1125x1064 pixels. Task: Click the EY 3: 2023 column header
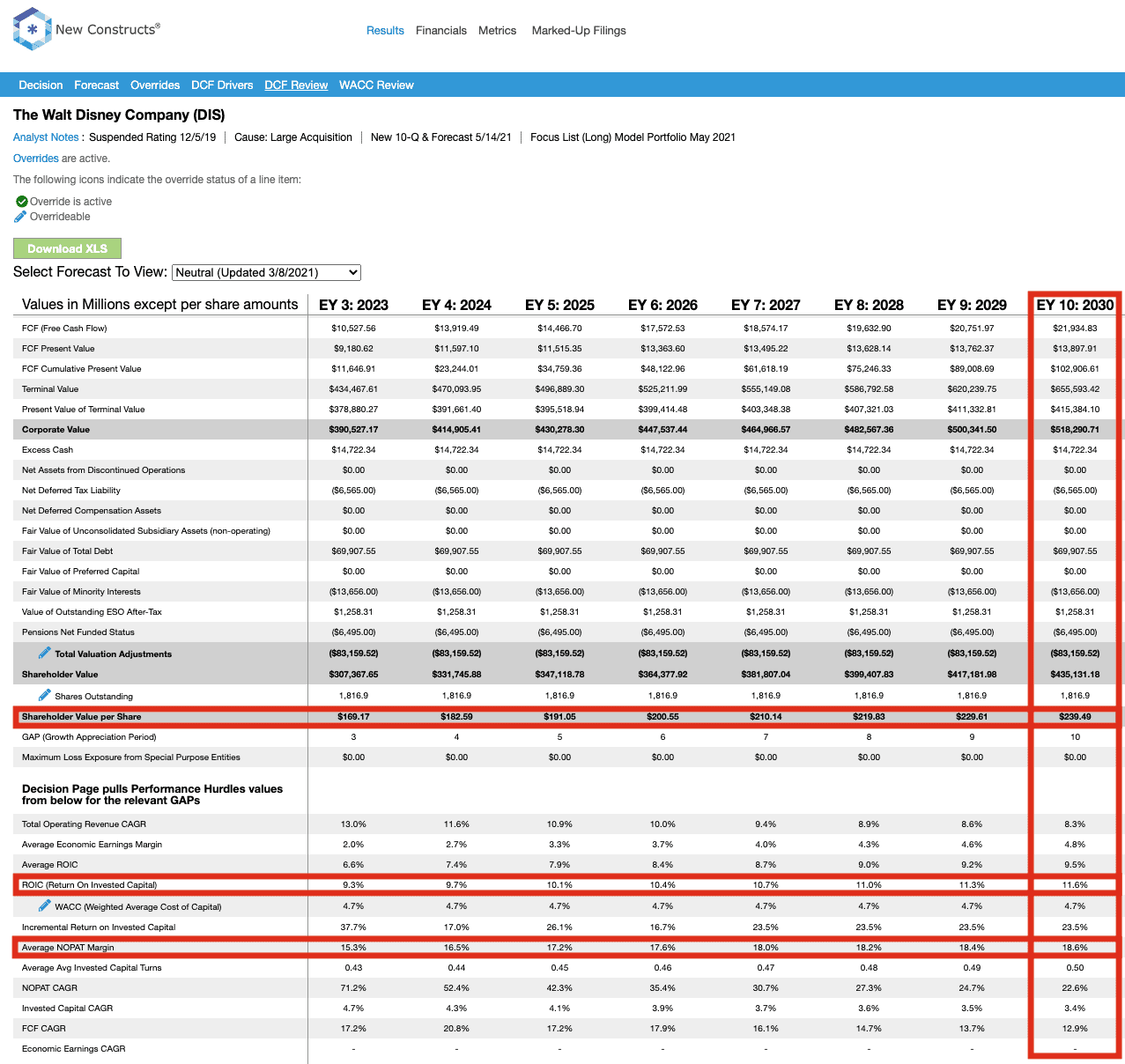(353, 305)
